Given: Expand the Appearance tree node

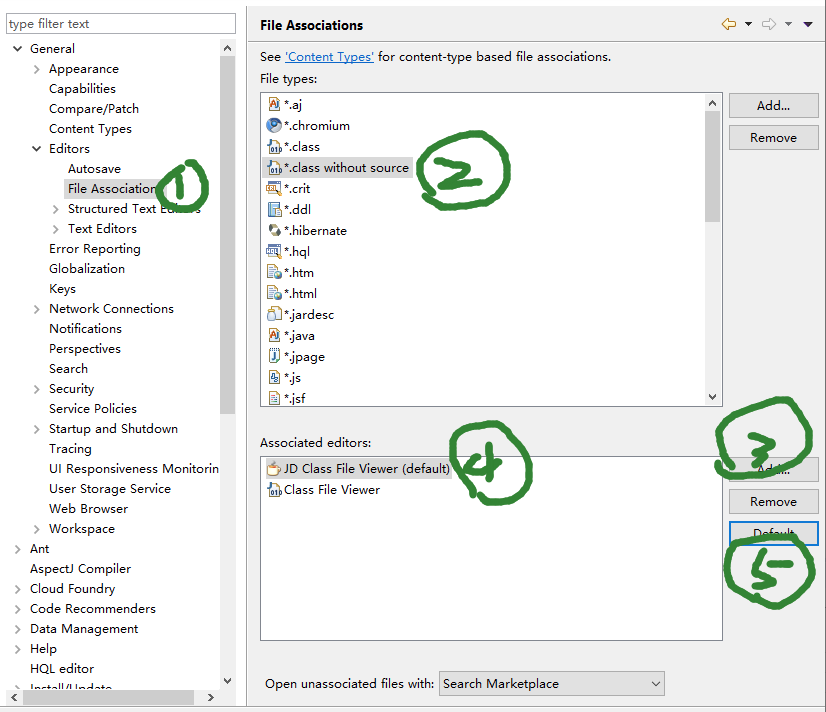Looking at the screenshot, I should pyautogui.click(x=37, y=69).
